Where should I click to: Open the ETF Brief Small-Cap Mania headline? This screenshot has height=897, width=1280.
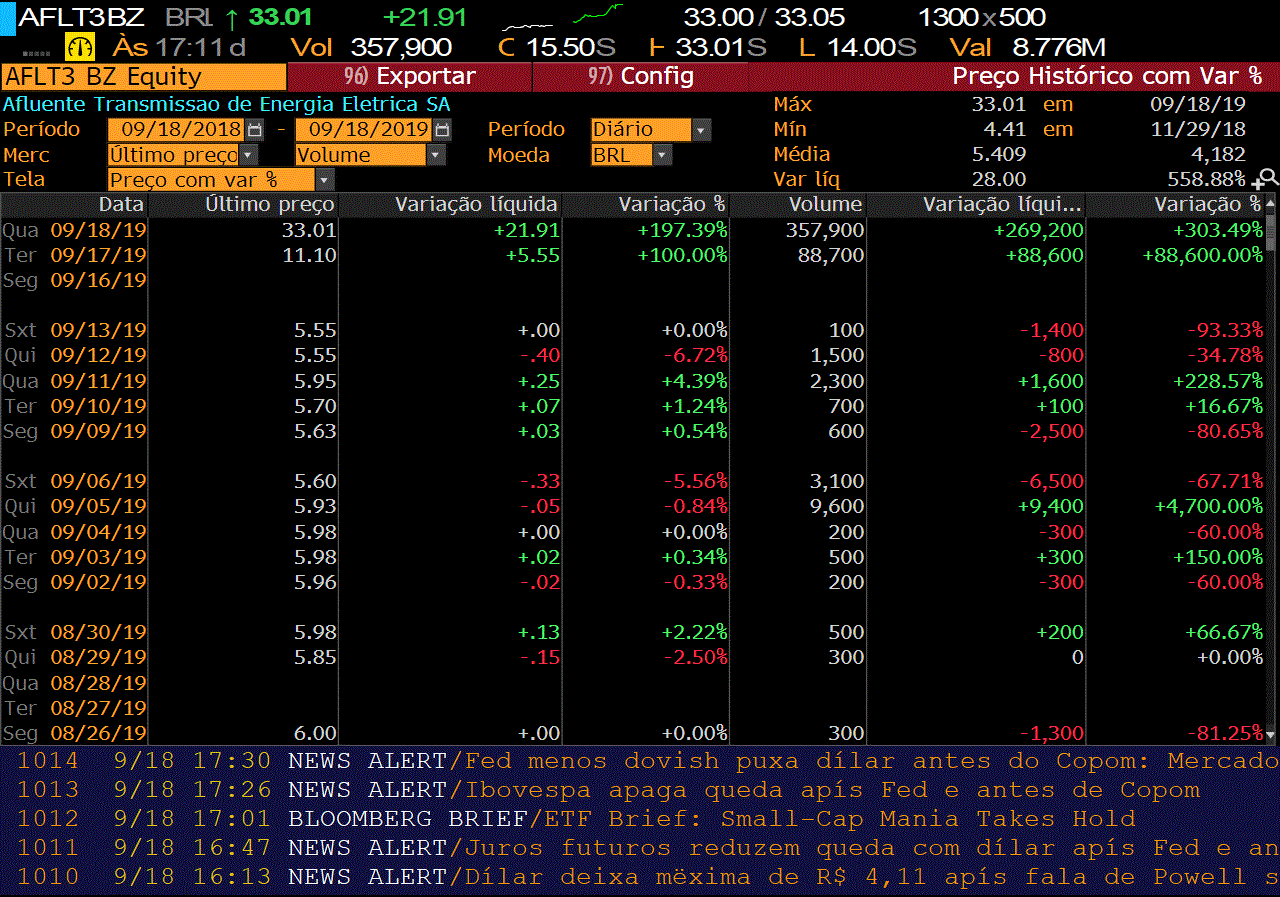coord(838,819)
